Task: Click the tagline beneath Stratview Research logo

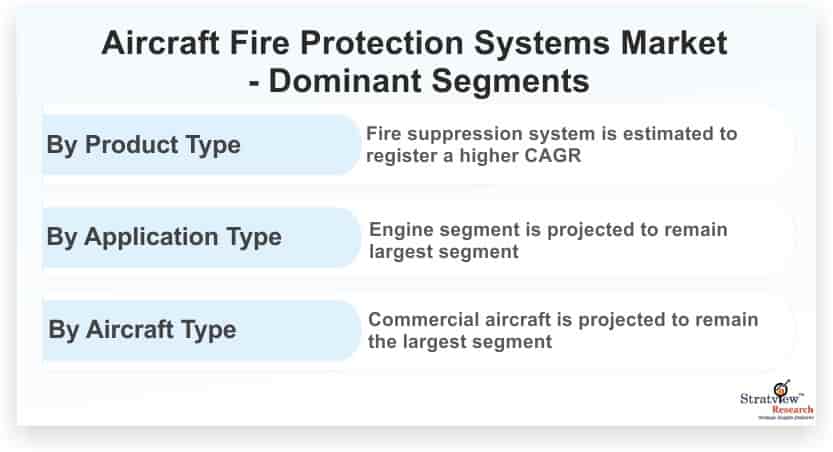Action: 786,418
